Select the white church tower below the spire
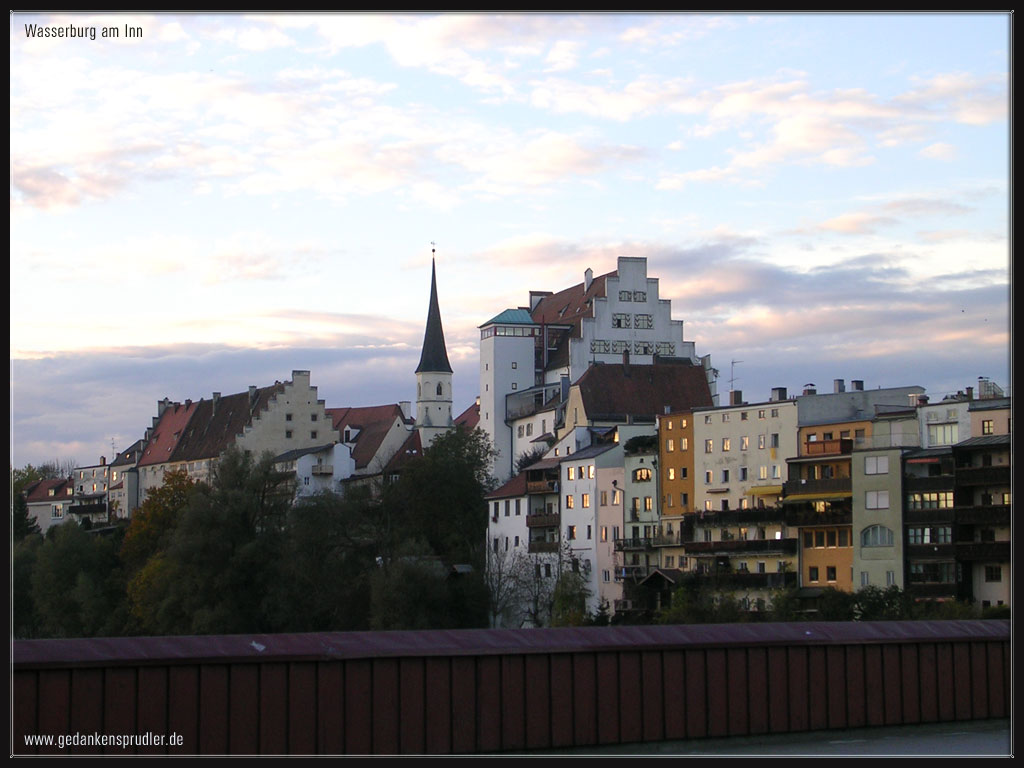The height and width of the screenshot is (768, 1024). click(433, 400)
